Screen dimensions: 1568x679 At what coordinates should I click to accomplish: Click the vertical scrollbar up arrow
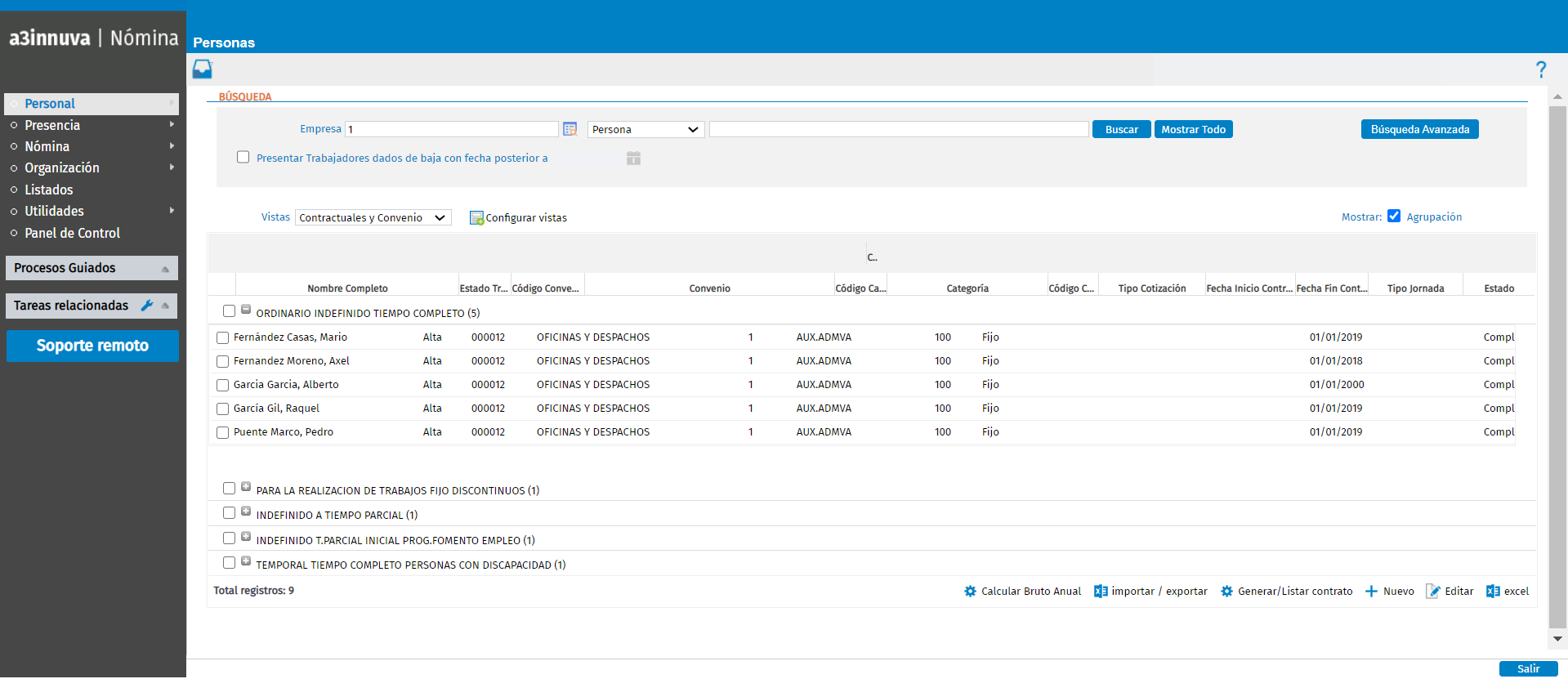click(1557, 96)
